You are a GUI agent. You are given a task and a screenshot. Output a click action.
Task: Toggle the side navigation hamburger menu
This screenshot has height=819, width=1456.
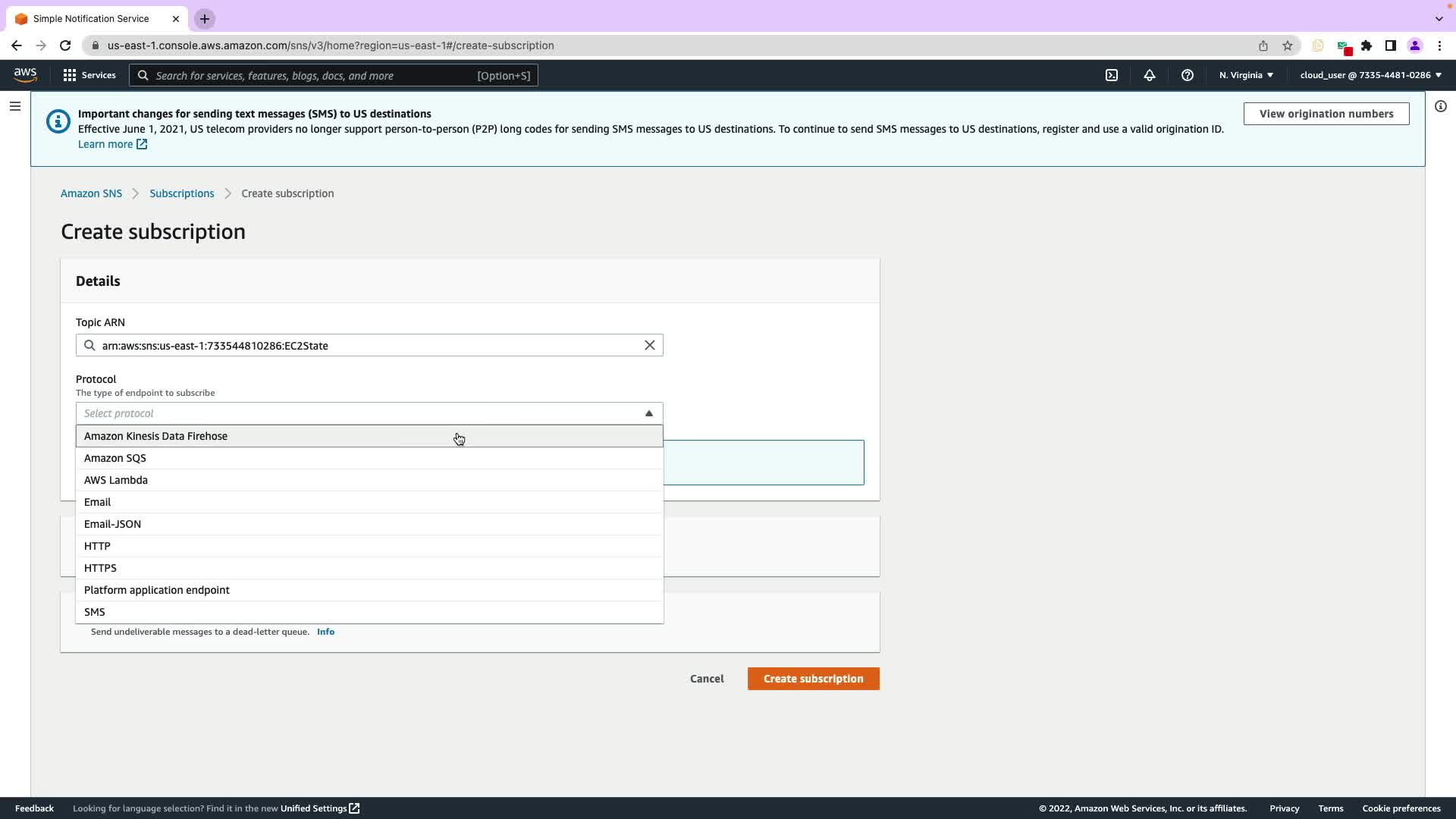15,106
